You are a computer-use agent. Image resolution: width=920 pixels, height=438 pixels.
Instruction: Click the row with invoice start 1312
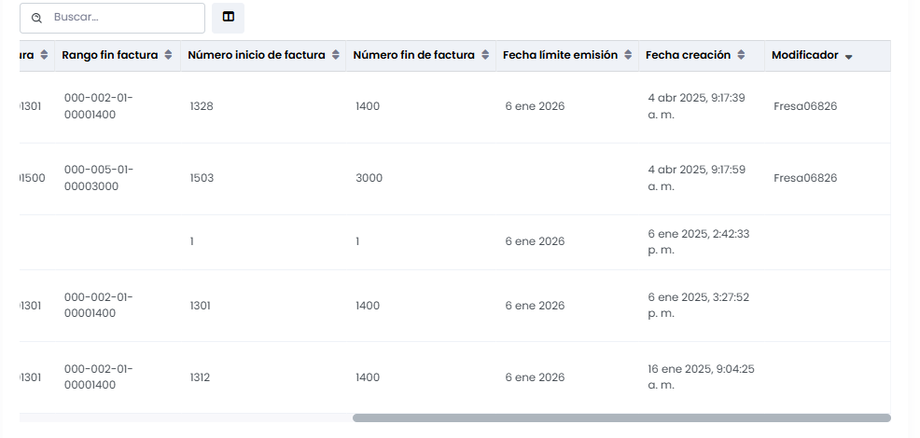tap(202, 378)
